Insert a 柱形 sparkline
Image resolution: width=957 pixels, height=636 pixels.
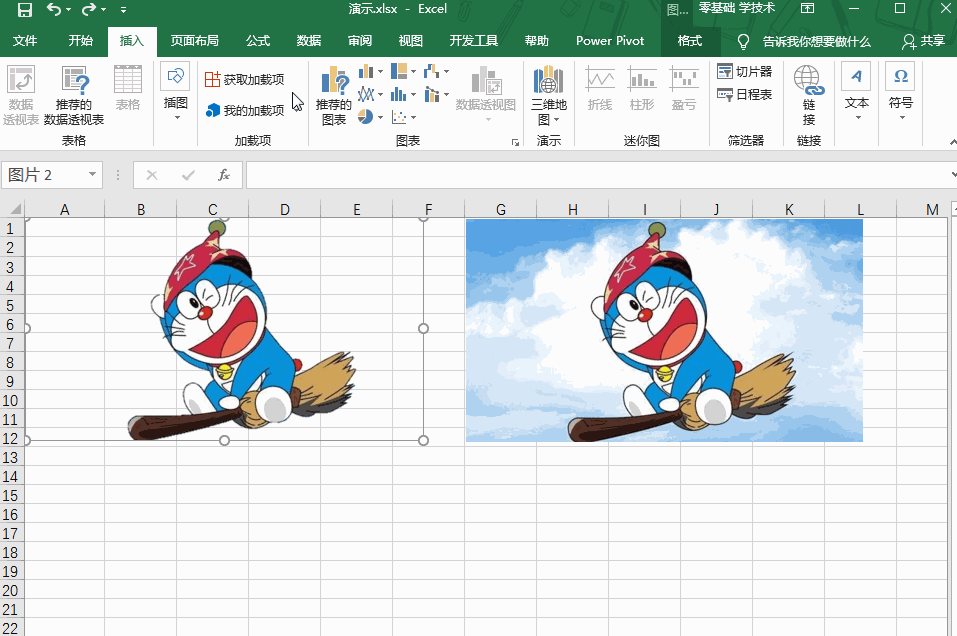[642, 89]
